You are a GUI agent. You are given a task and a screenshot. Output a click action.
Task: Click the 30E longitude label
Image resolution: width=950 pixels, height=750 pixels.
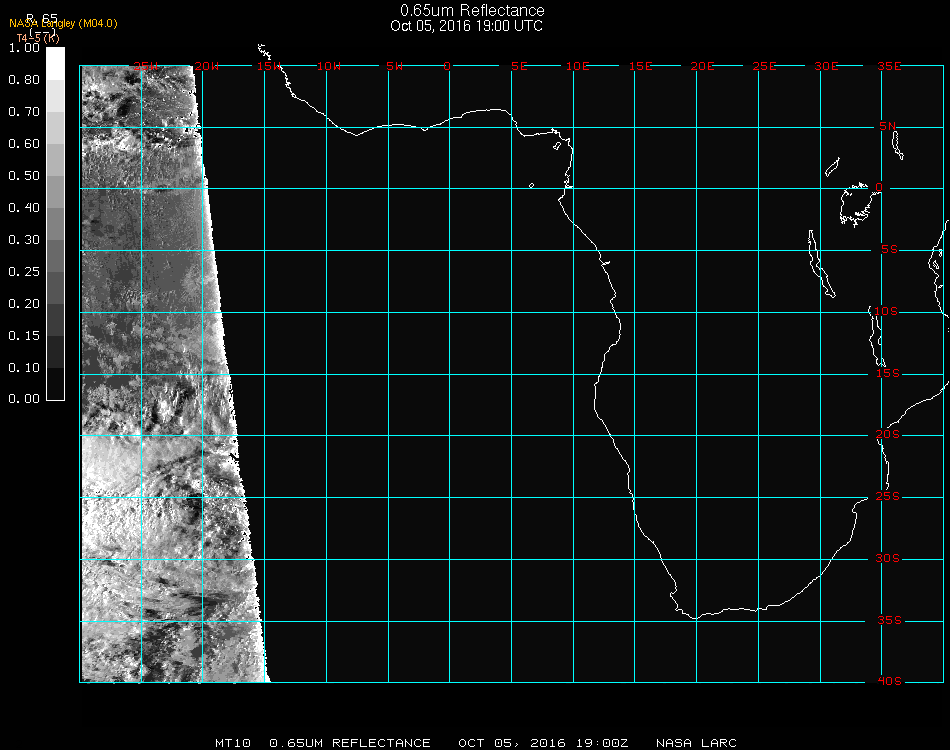827,66
